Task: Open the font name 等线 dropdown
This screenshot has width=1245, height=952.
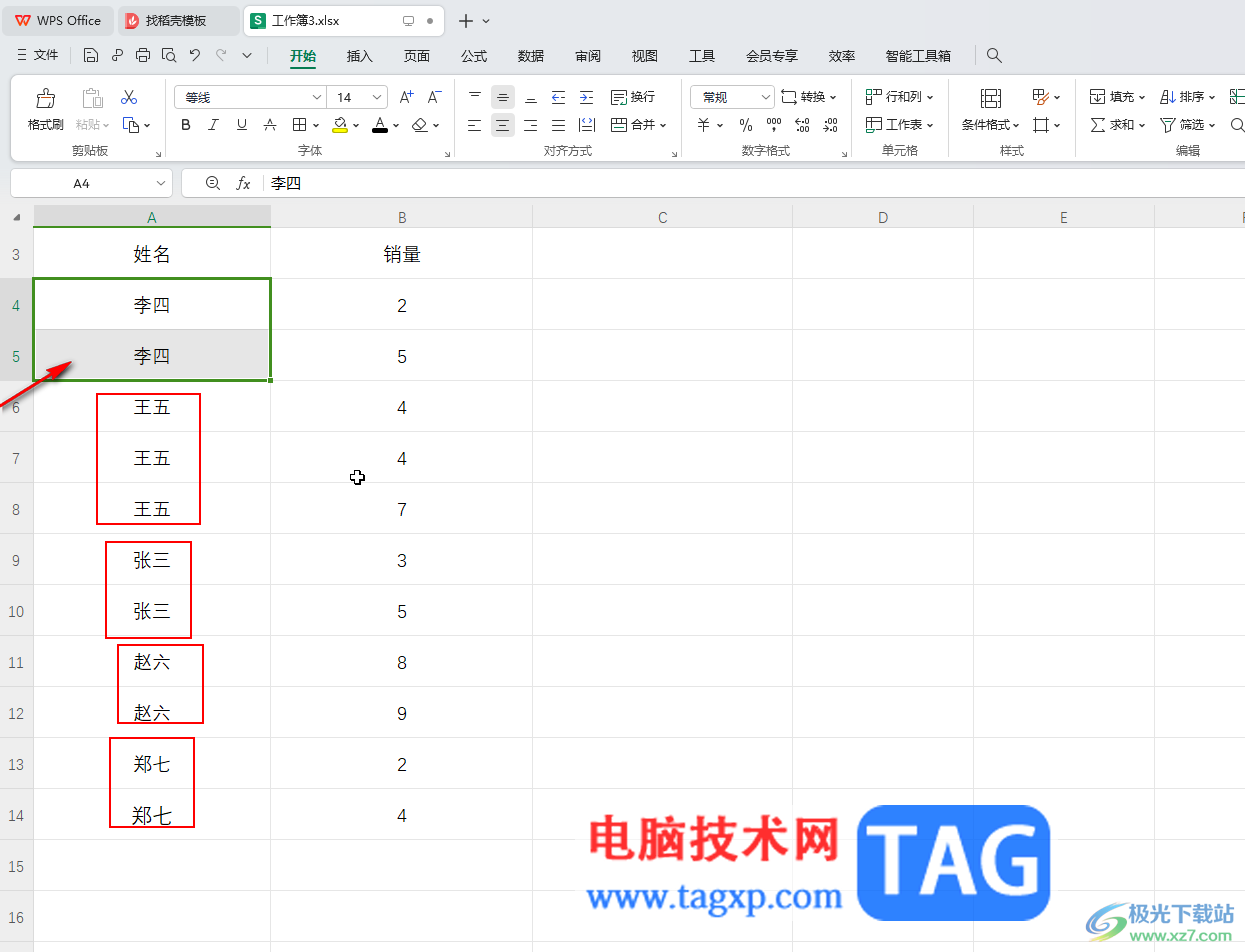Action: [x=316, y=97]
